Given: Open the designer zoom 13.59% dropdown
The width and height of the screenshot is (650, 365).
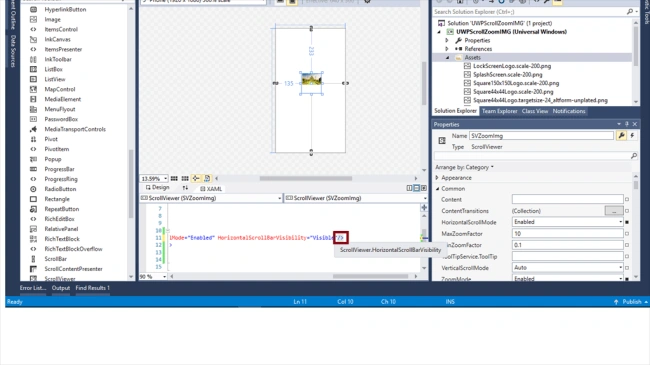Looking at the screenshot, I should tap(165, 179).
